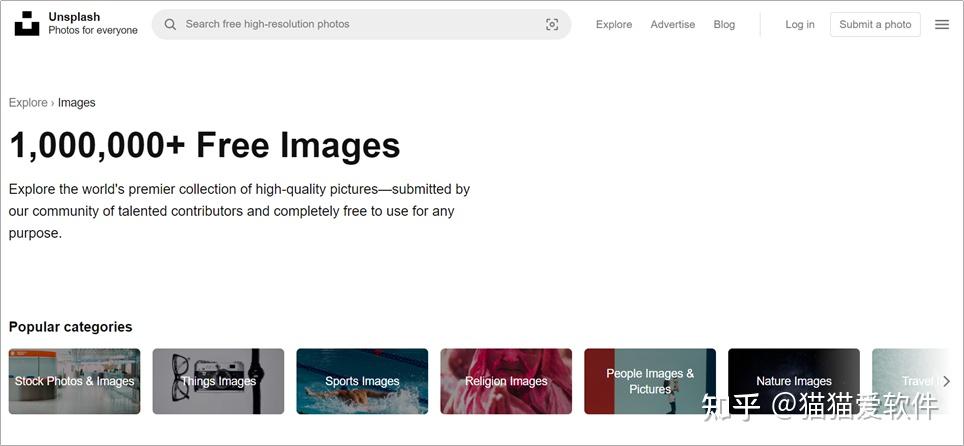Open the Advertise nav item
Screen dimensions: 964x446
pos(673,25)
